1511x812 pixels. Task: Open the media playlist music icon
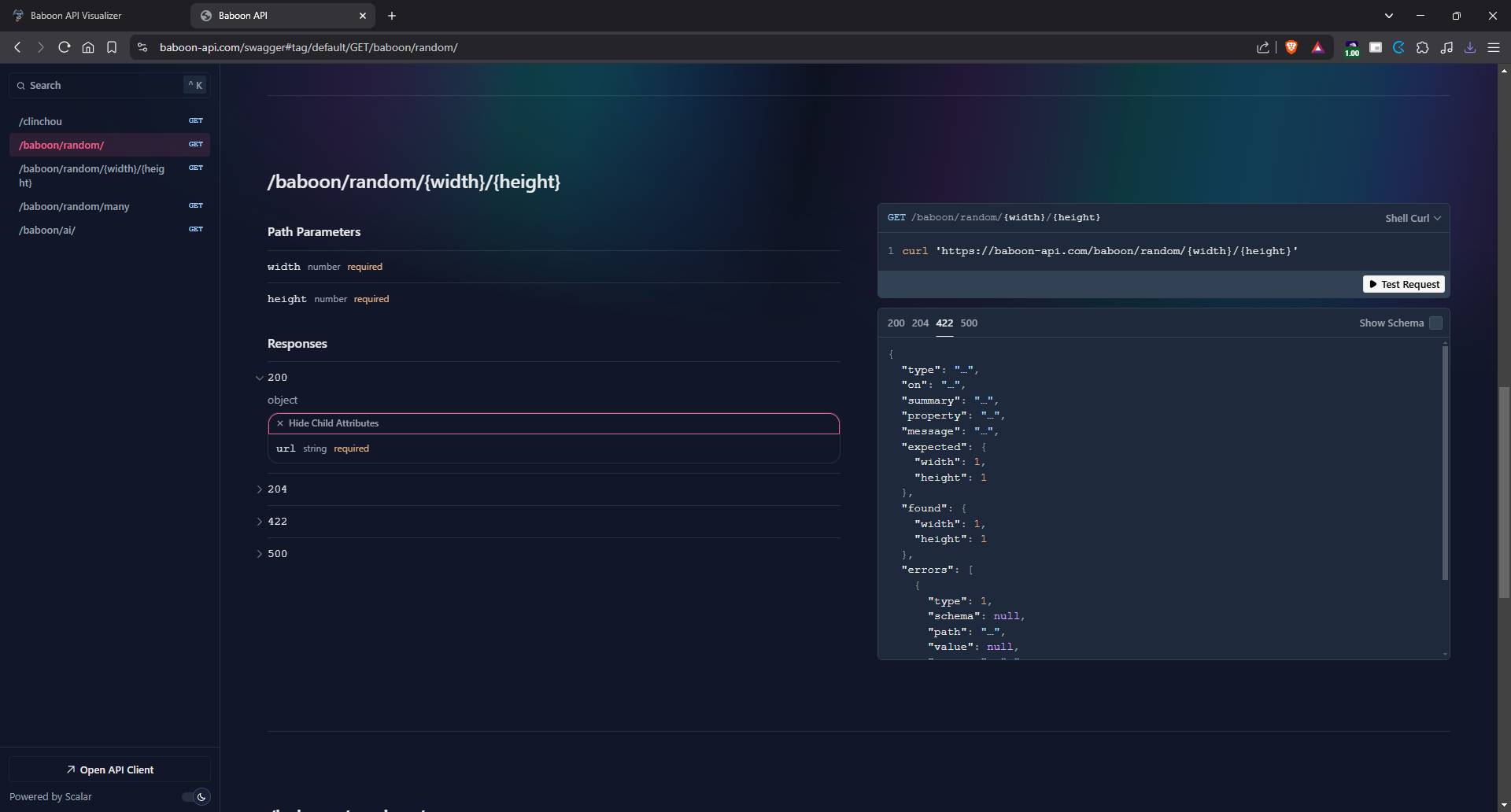pos(1446,47)
